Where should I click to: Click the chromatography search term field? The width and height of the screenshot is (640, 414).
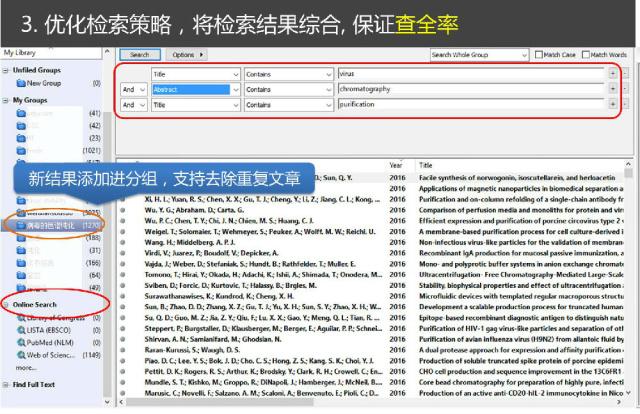(x=471, y=89)
